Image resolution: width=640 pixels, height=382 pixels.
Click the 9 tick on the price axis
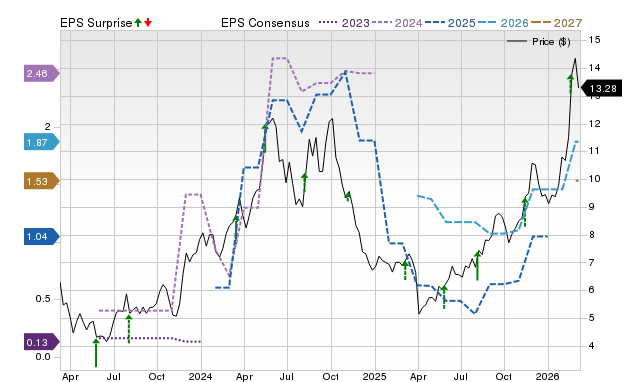pyautogui.click(x=591, y=207)
